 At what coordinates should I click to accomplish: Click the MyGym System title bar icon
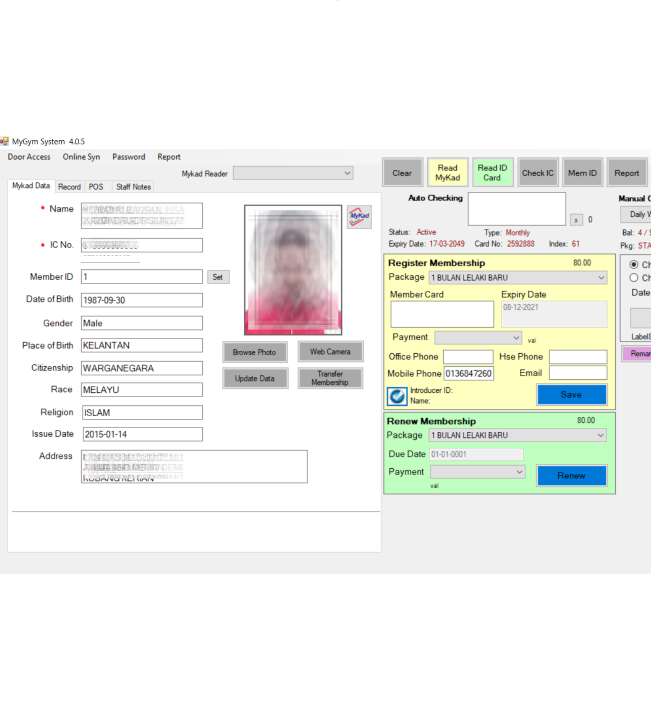tap(4, 142)
